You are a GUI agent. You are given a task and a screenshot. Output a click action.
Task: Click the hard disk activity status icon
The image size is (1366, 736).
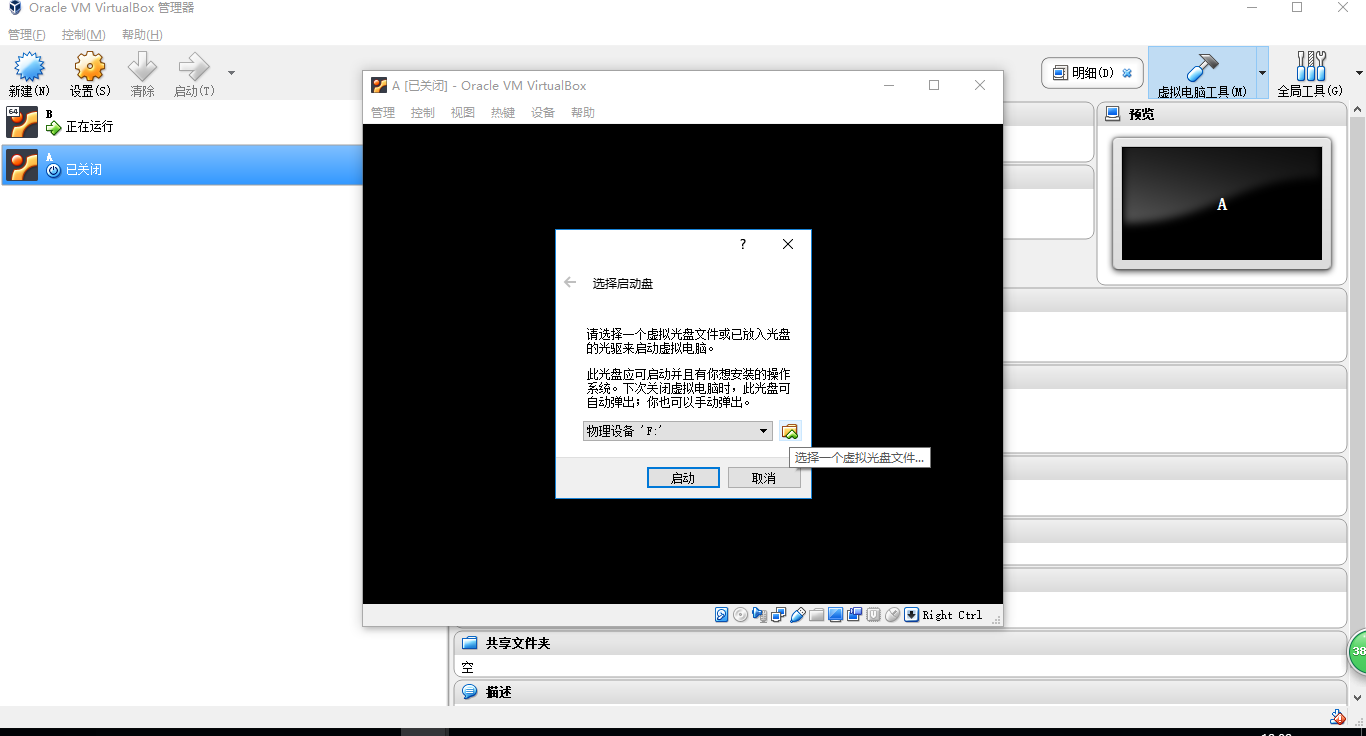721,615
